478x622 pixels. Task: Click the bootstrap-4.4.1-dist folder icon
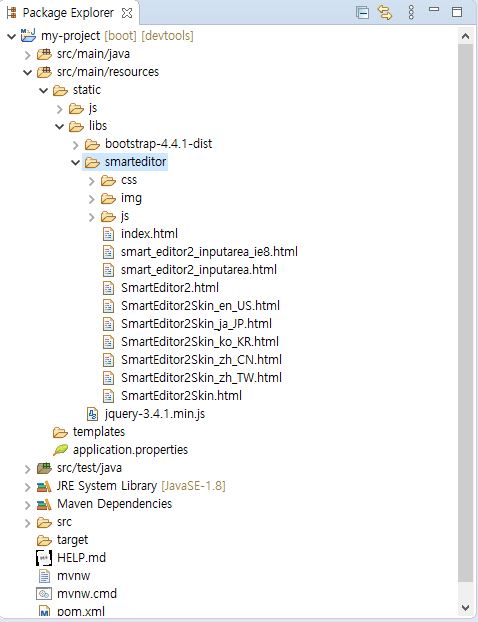point(92,144)
